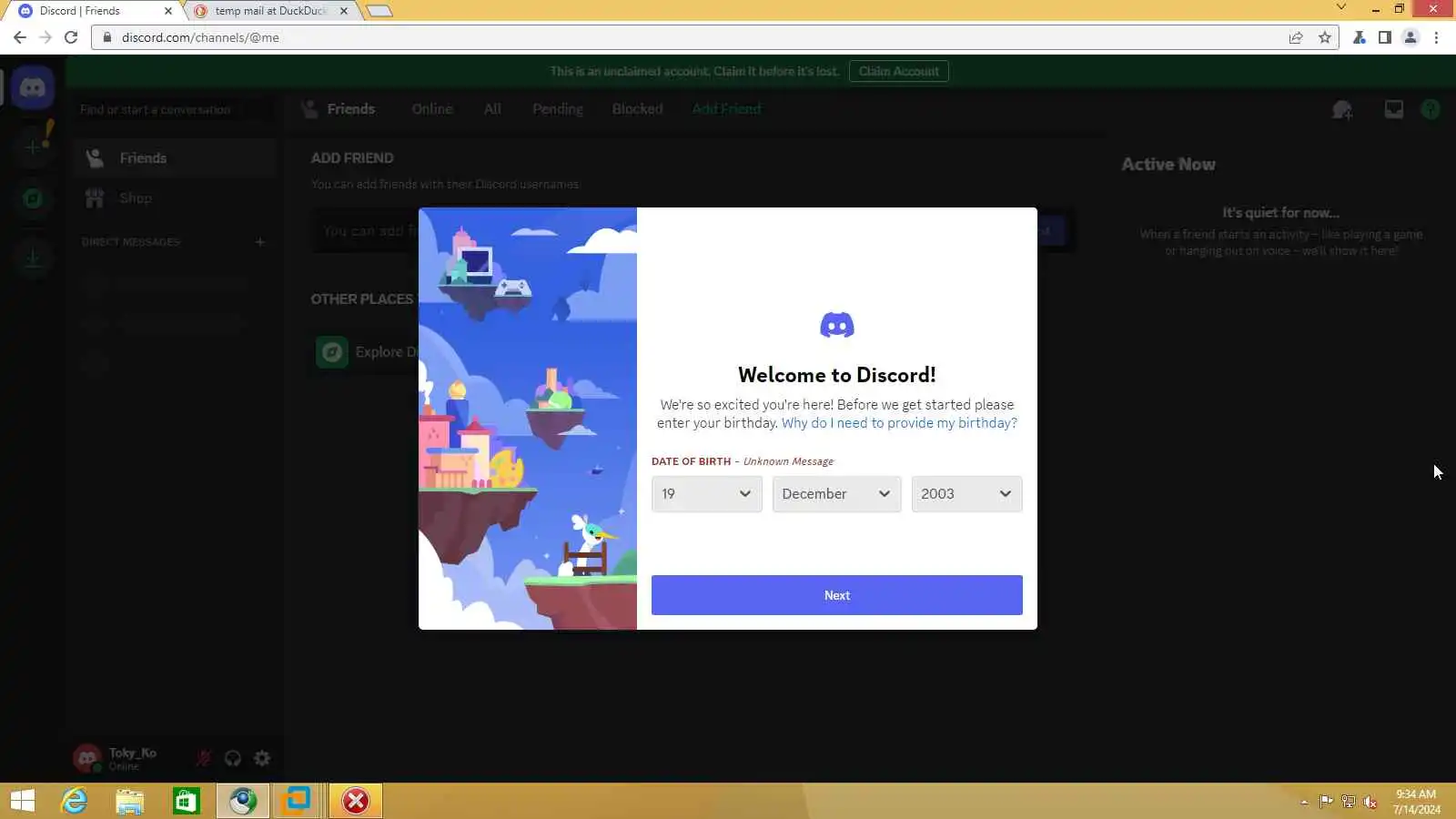Click Find or start a conversation box
The width and height of the screenshot is (1456, 819).
click(x=175, y=110)
